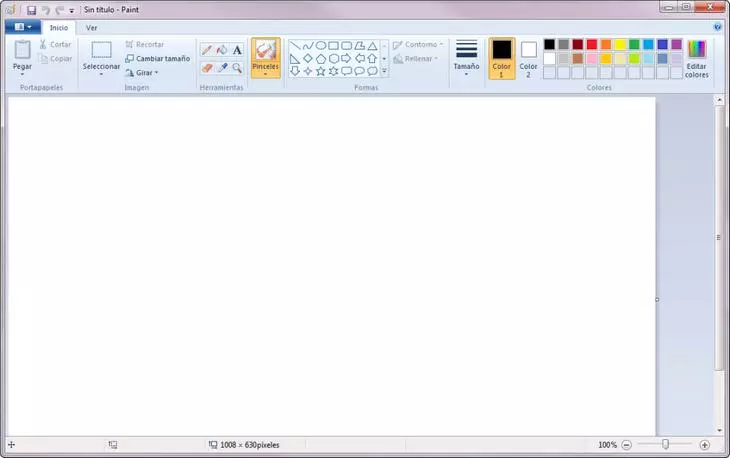Click the Redo arrow in title bar
The width and height of the screenshot is (730, 458).
pos(59,10)
